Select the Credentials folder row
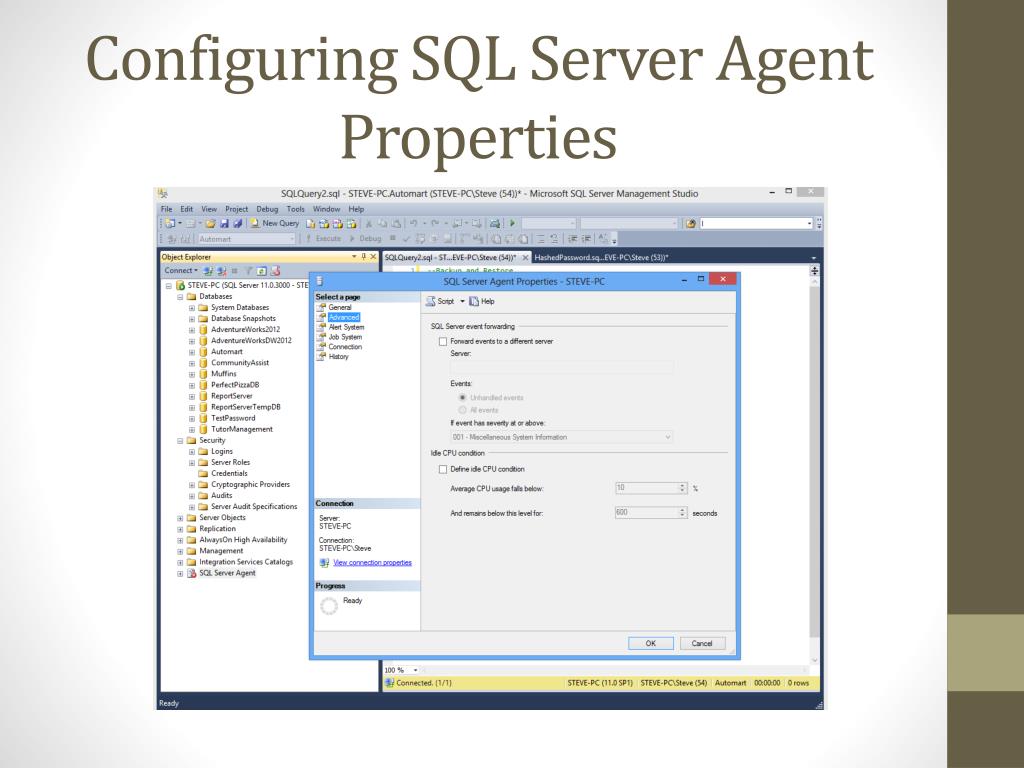Screen dimensions: 1024x768 (x=229, y=474)
